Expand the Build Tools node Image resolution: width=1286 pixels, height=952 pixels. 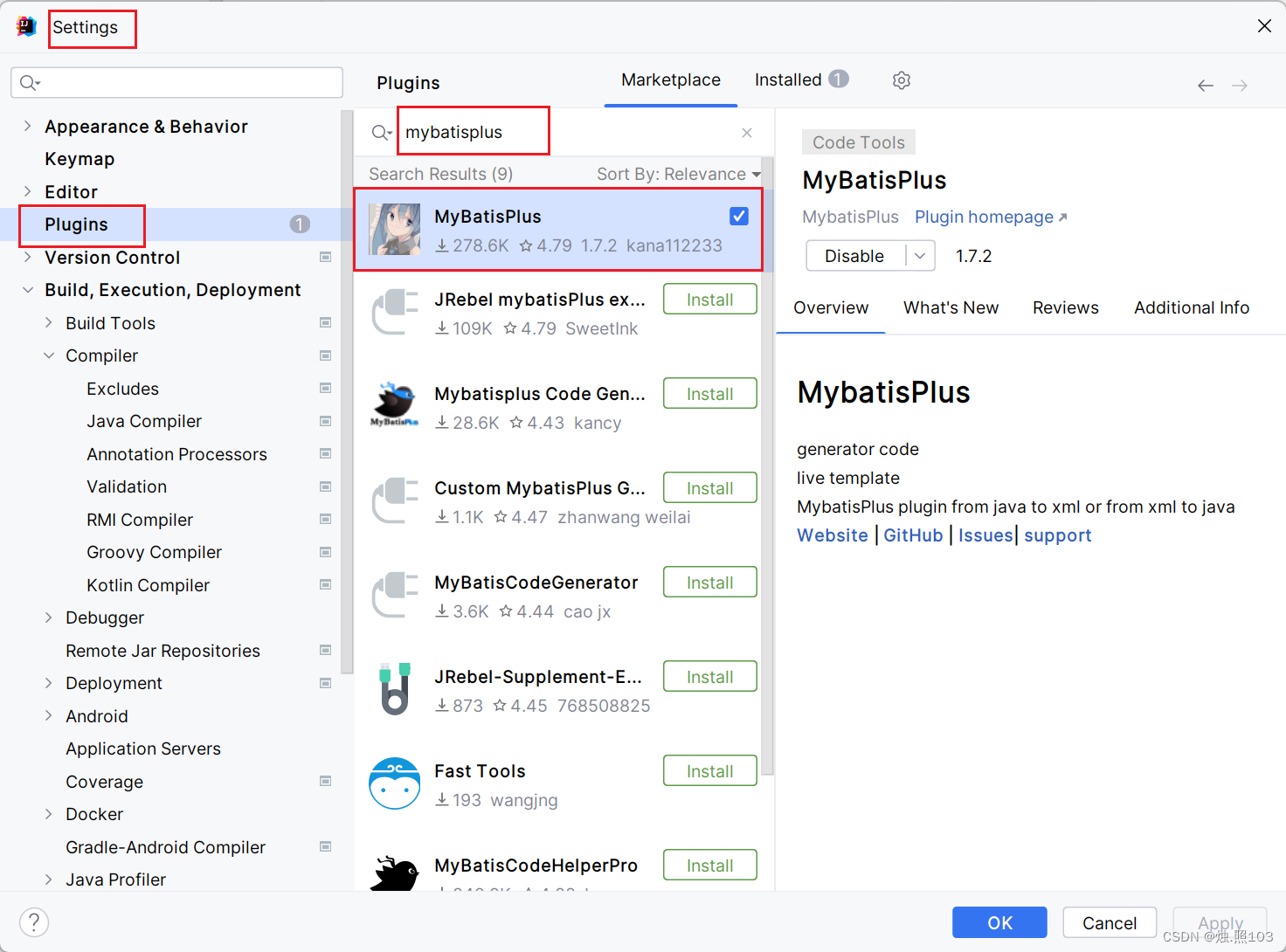[48, 322]
